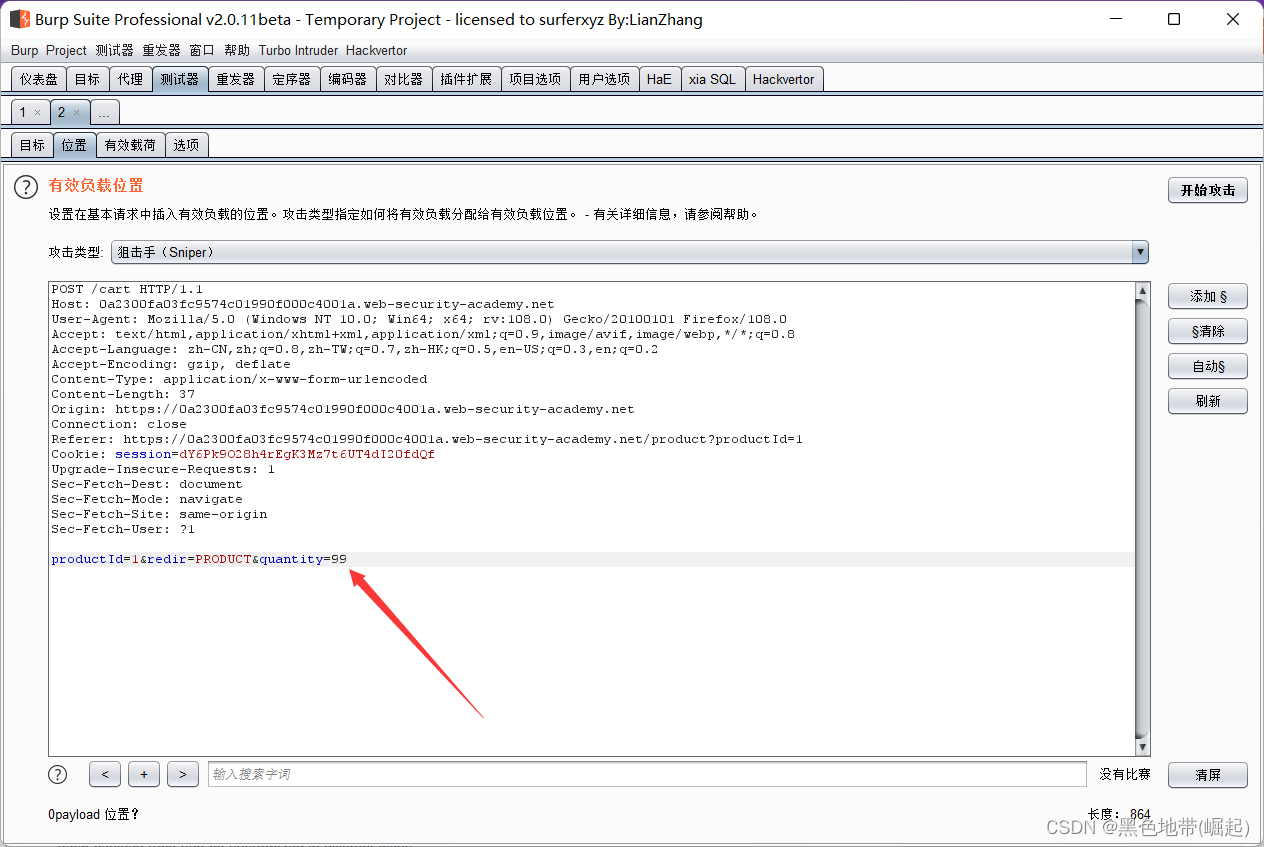Open a new attack tab with ...

tap(104, 113)
